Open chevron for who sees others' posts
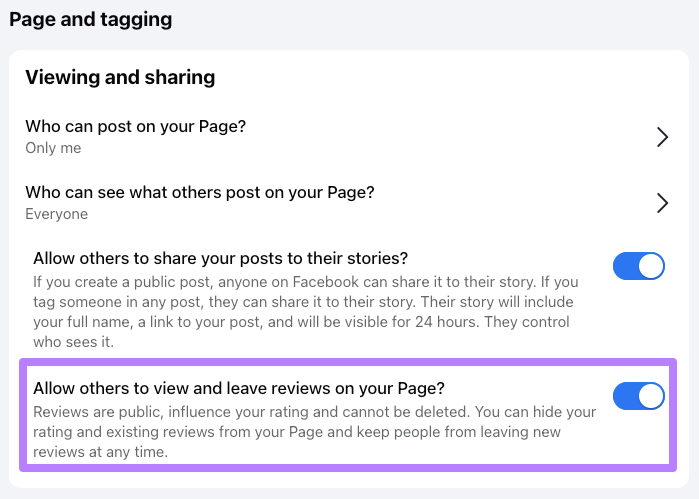 coord(662,203)
